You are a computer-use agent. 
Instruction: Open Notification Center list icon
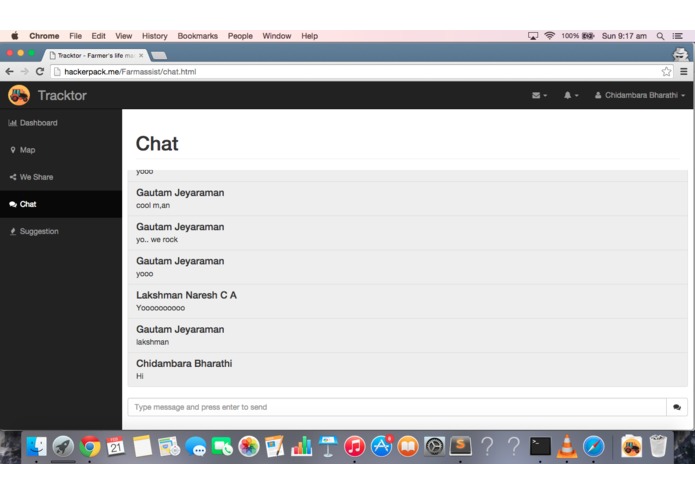tap(678, 36)
